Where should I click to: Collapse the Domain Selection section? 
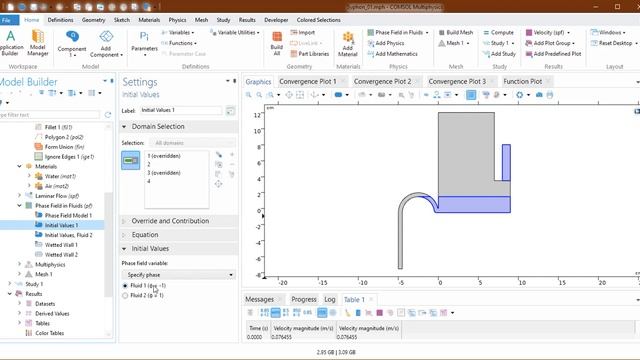pyautogui.click(x=124, y=127)
